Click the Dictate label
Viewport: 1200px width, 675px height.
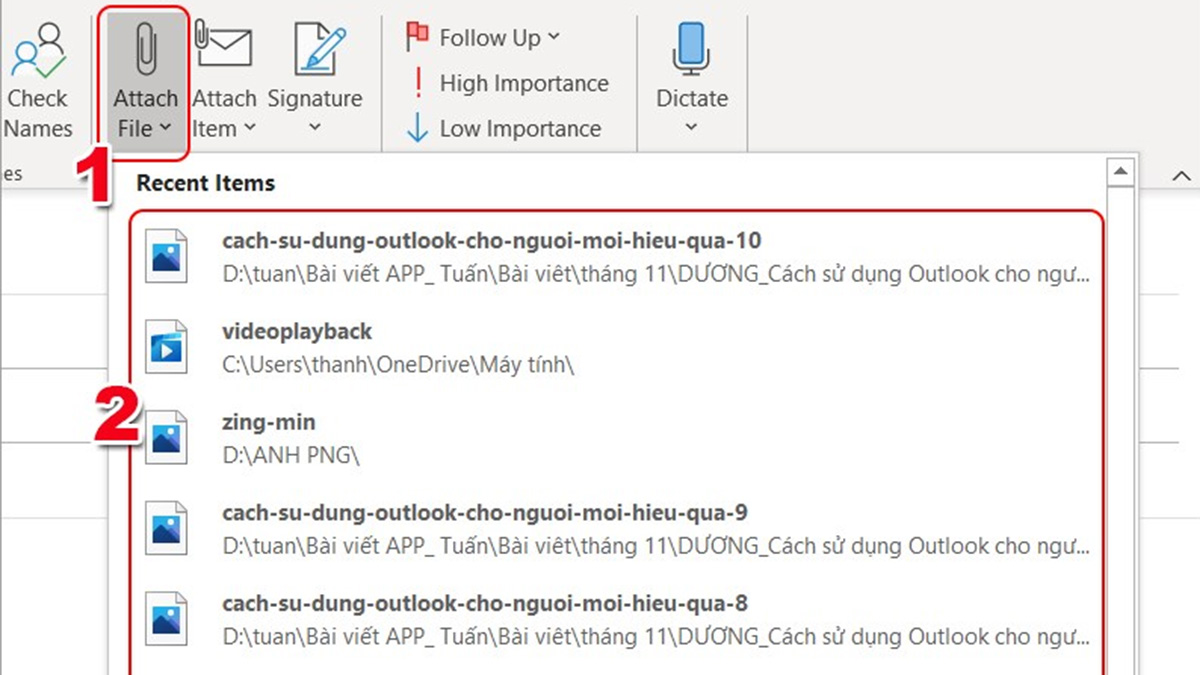(691, 98)
